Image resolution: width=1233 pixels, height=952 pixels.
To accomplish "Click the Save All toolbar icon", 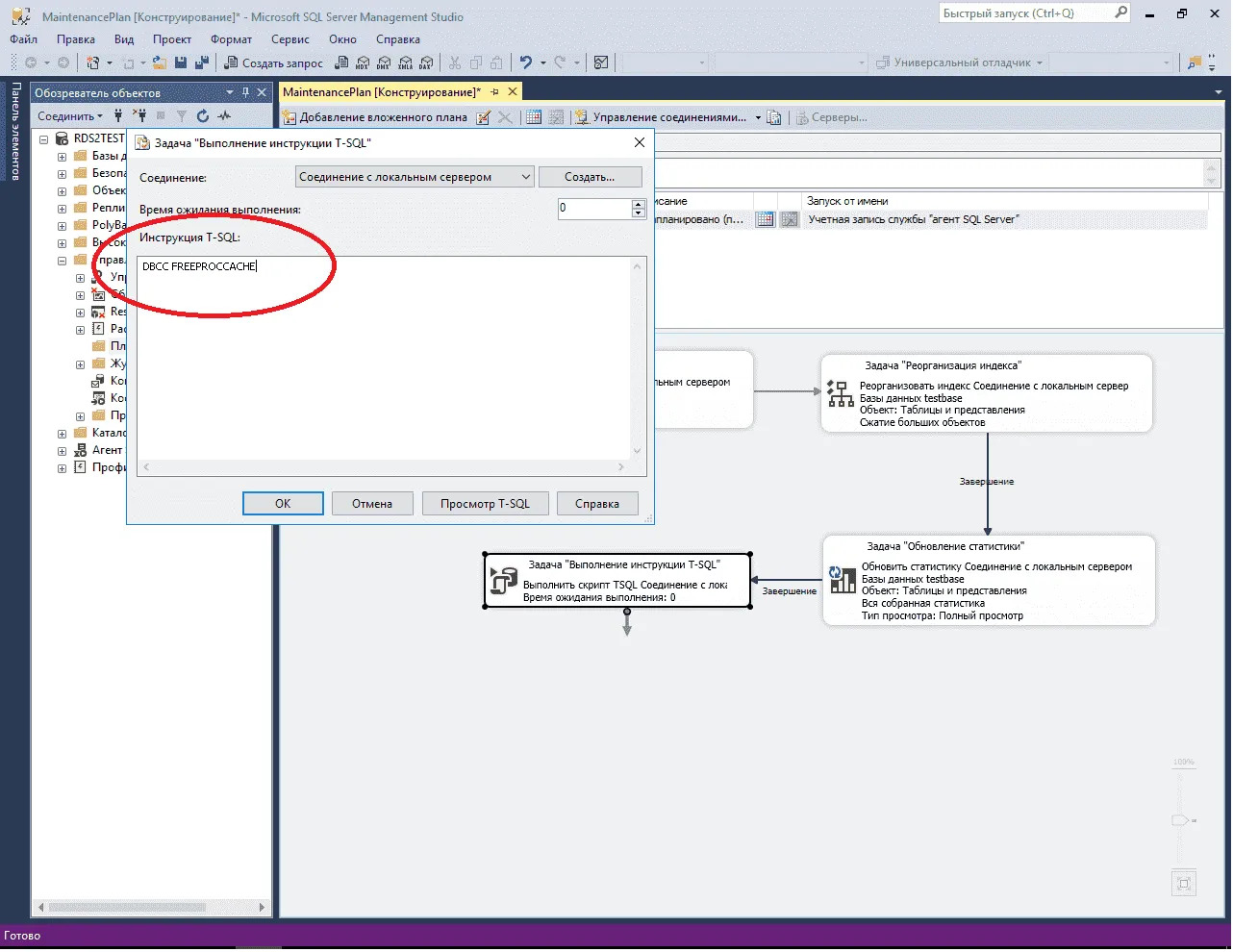I will [x=201, y=63].
